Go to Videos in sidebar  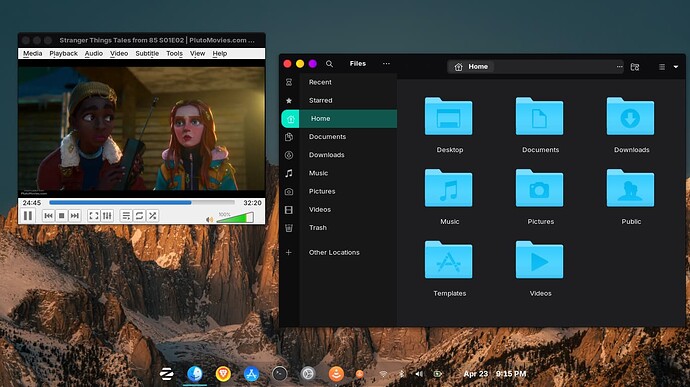pos(319,210)
